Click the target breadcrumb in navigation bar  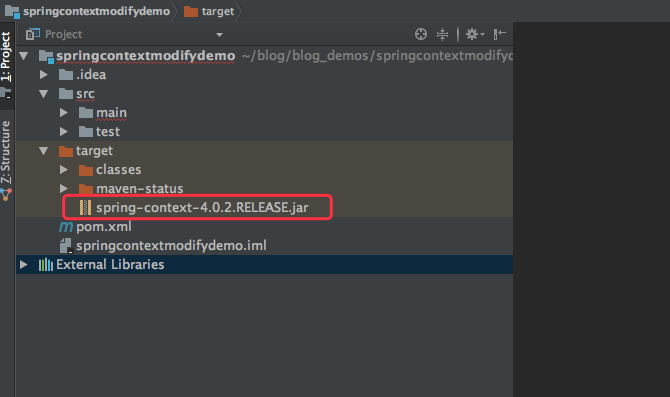(x=209, y=11)
